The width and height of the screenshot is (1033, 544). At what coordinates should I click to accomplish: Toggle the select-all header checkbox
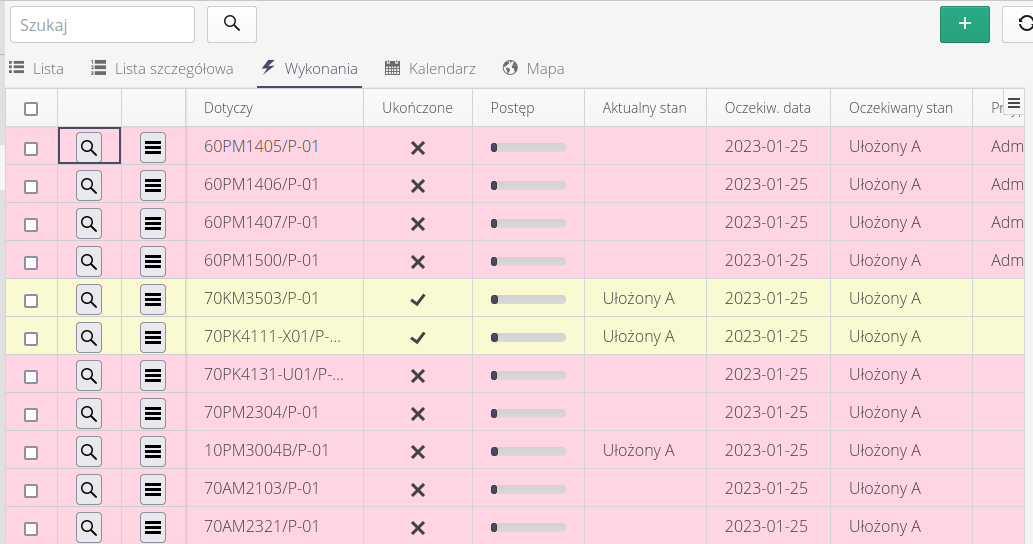31,109
